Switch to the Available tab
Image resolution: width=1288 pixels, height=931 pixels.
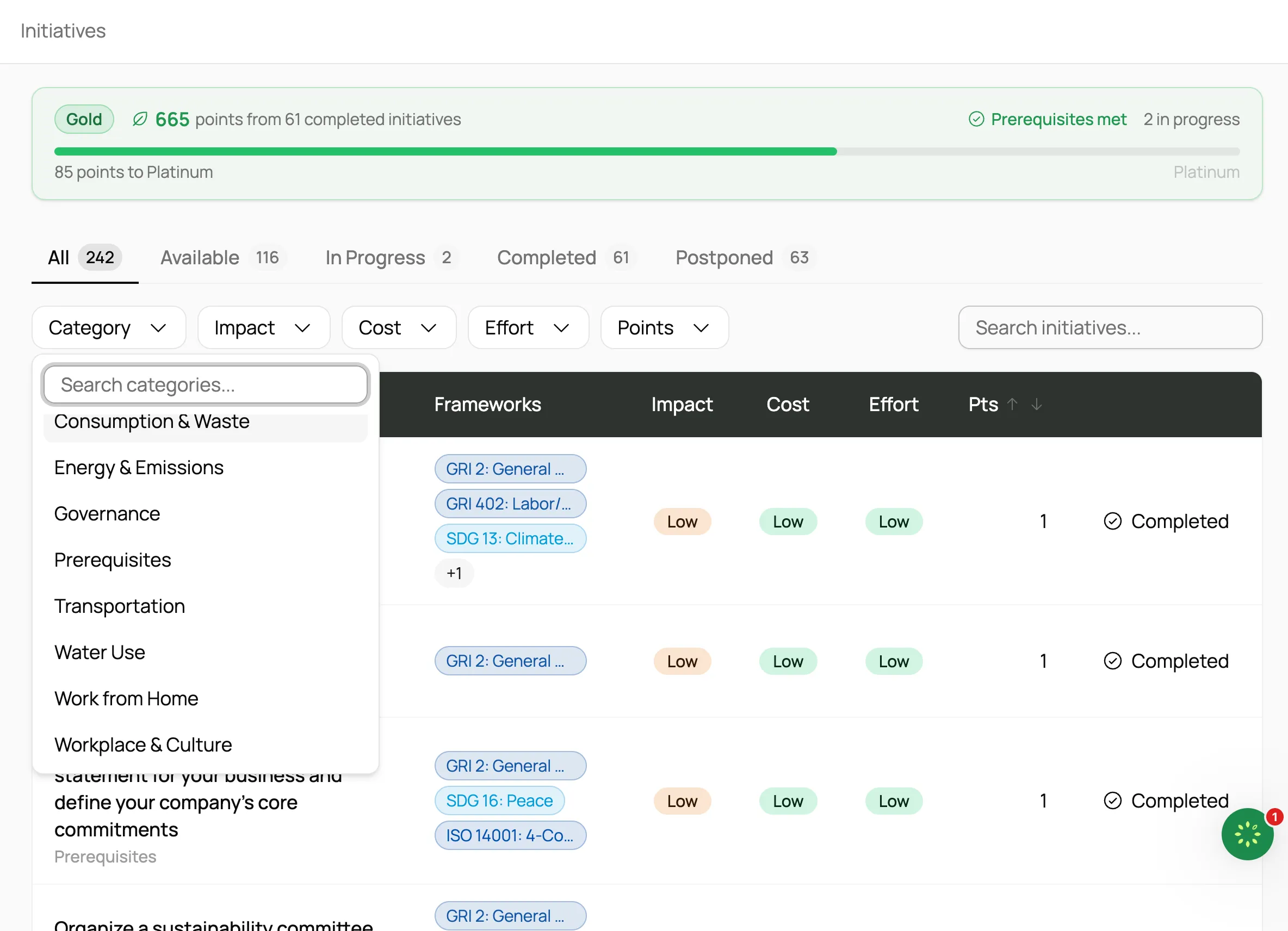pyautogui.click(x=222, y=258)
